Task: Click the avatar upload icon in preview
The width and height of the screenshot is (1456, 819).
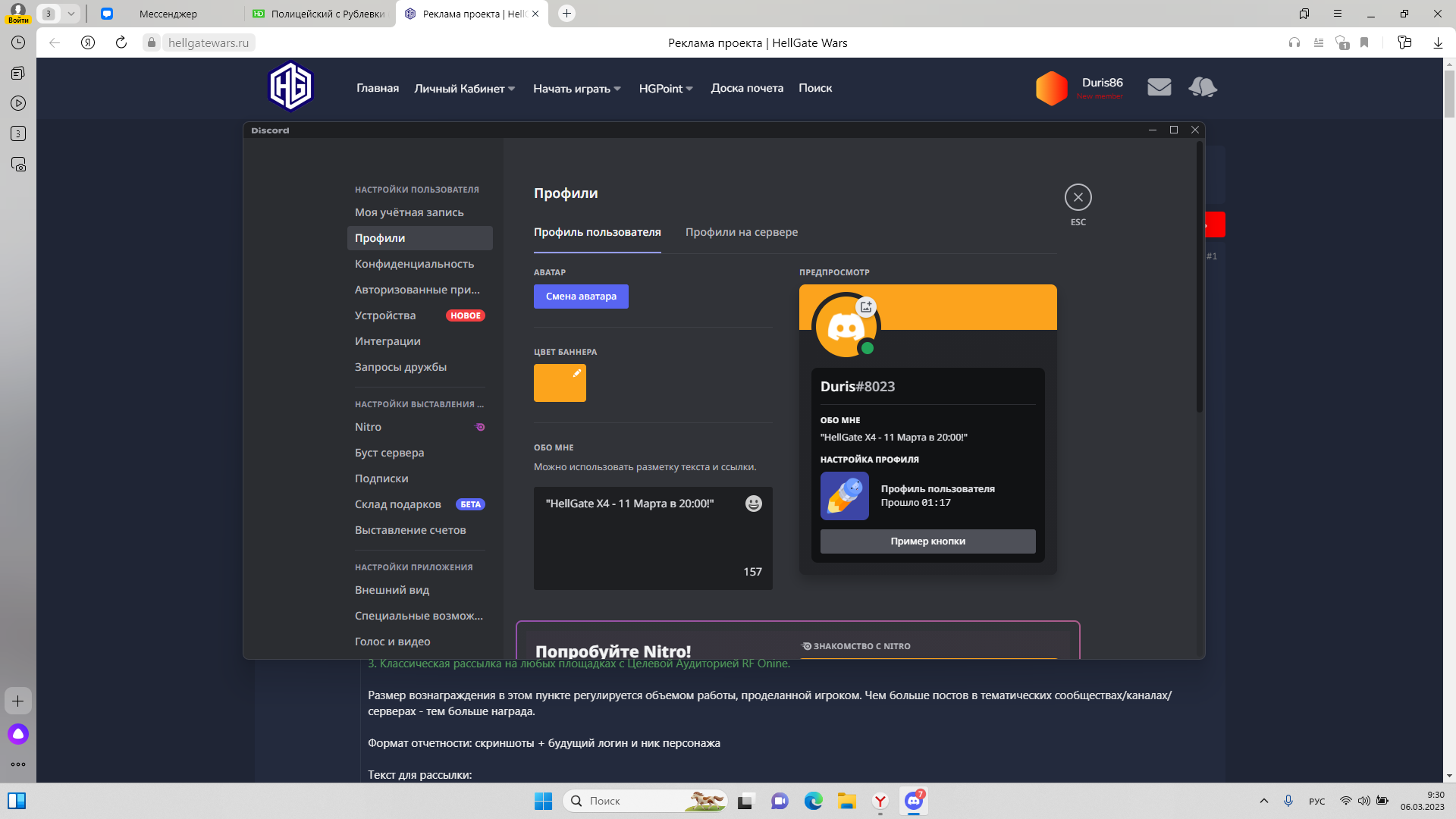Action: pyautogui.click(x=866, y=306)
